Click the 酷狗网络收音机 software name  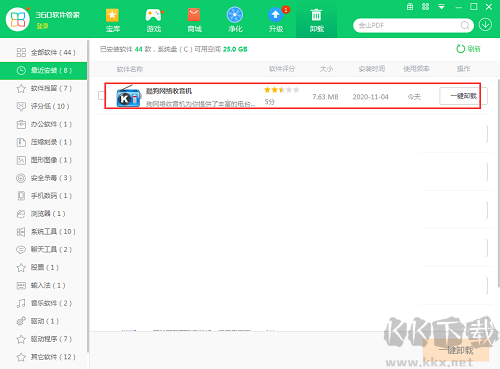point(169,91)
